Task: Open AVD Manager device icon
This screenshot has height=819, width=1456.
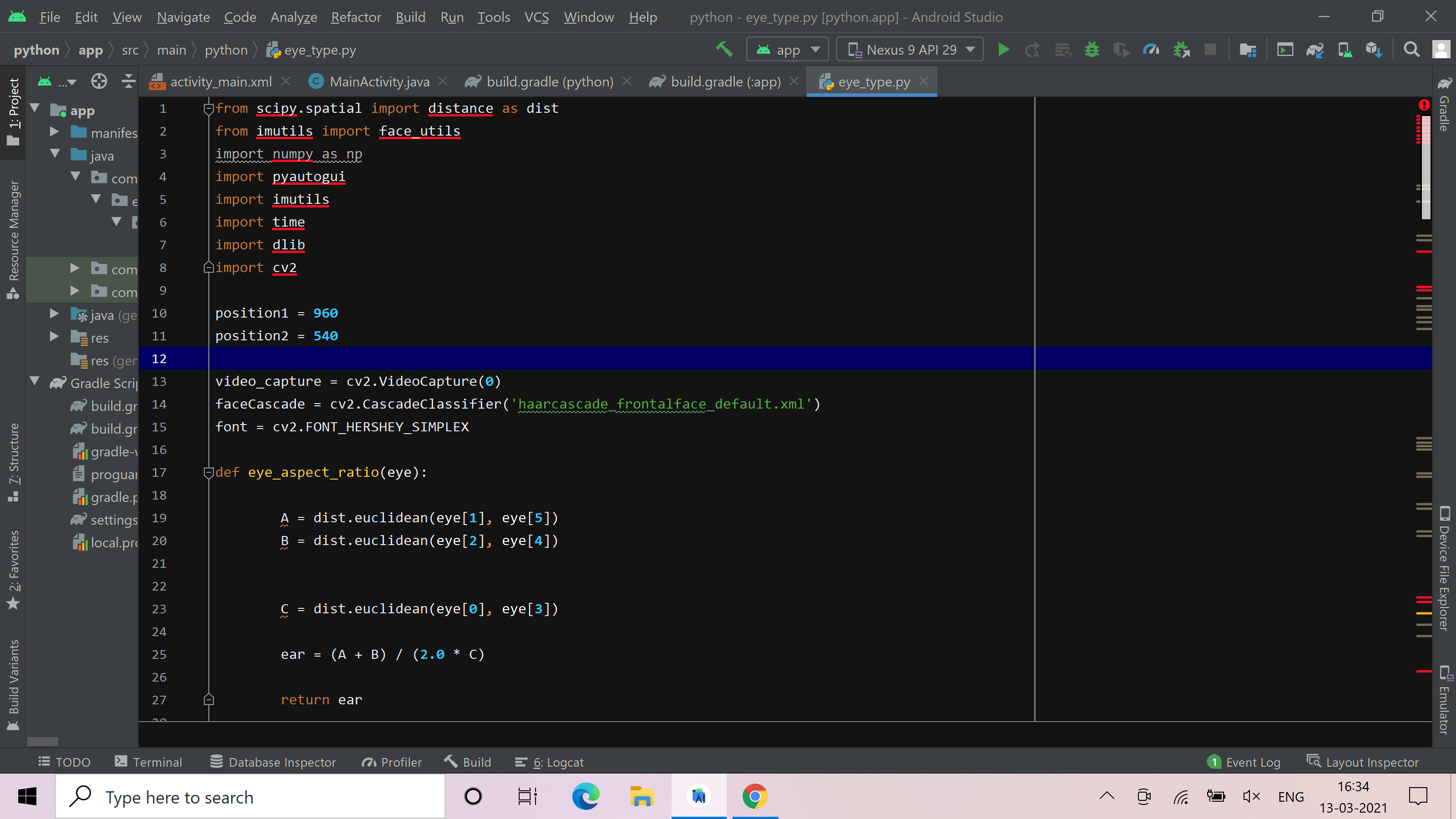Action: point(1345,50)
